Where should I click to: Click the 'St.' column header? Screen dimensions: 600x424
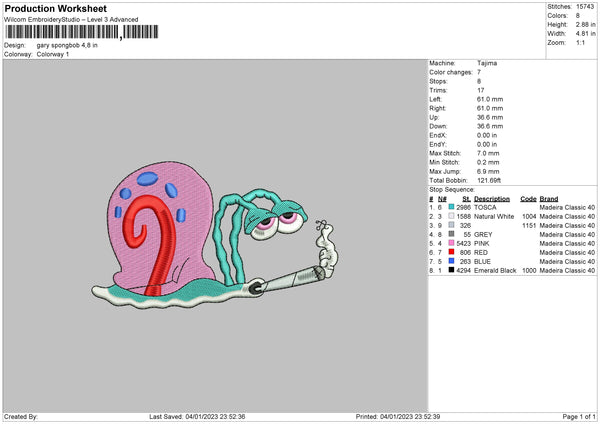466,199
